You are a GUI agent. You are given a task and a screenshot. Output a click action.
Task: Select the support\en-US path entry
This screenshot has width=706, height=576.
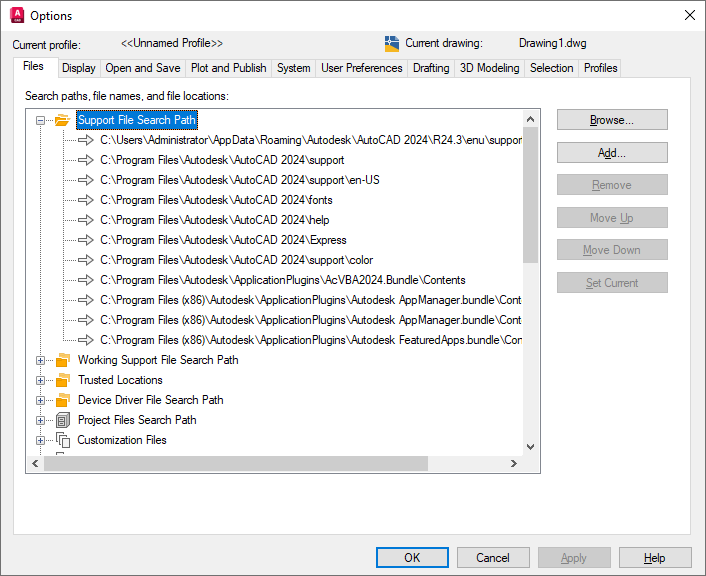[x=240, y=180]
